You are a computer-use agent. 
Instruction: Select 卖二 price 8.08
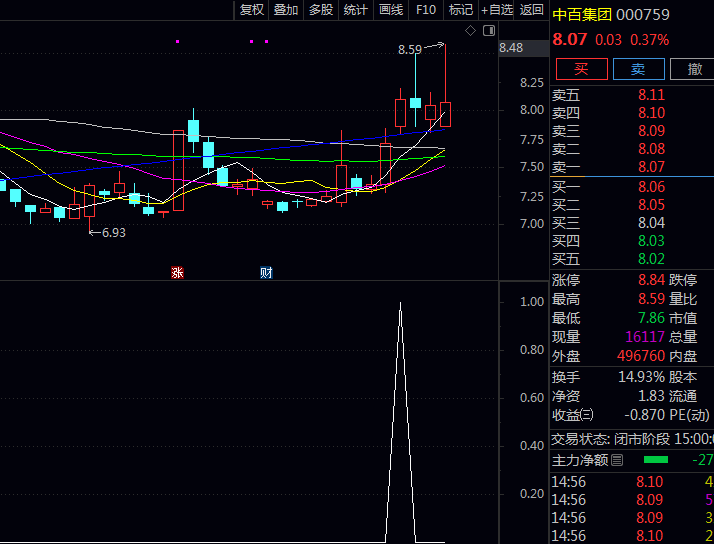click(651, 149)
